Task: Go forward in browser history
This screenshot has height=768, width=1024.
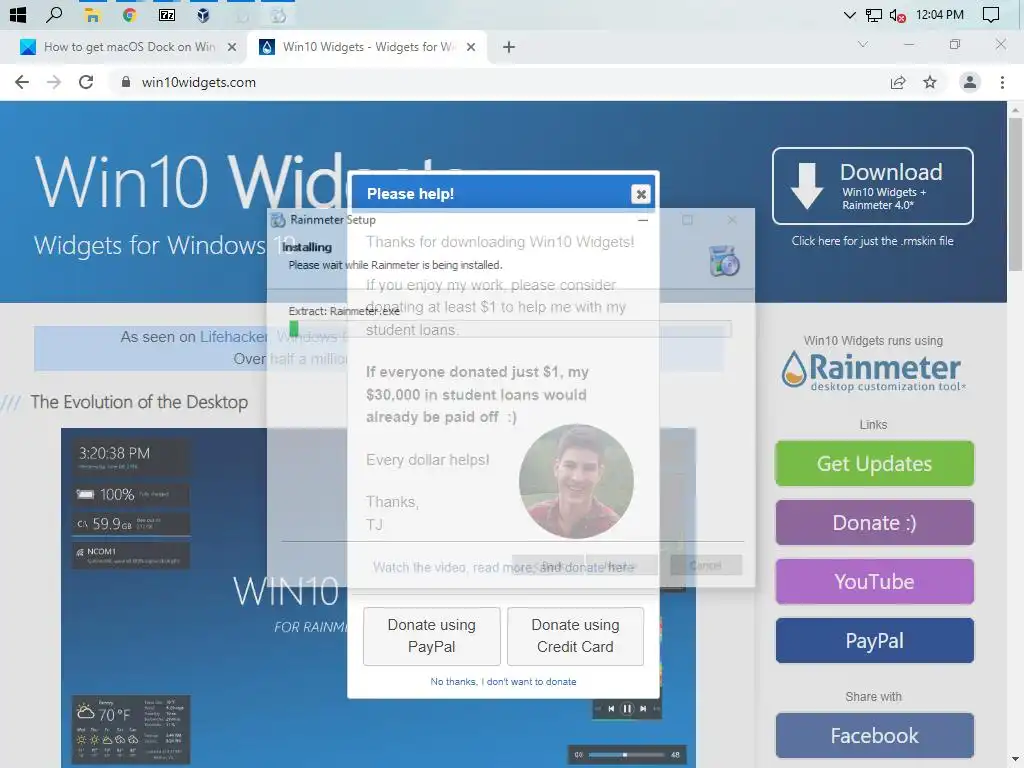Action: [x=54, y=82]
